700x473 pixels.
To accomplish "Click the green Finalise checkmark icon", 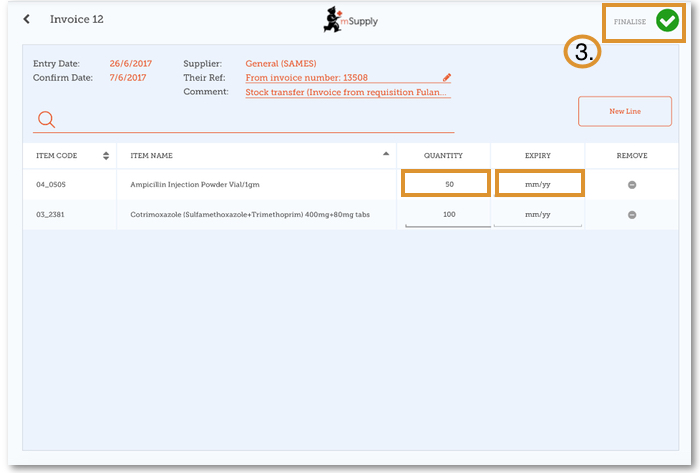I will click(x=667, y=21).
